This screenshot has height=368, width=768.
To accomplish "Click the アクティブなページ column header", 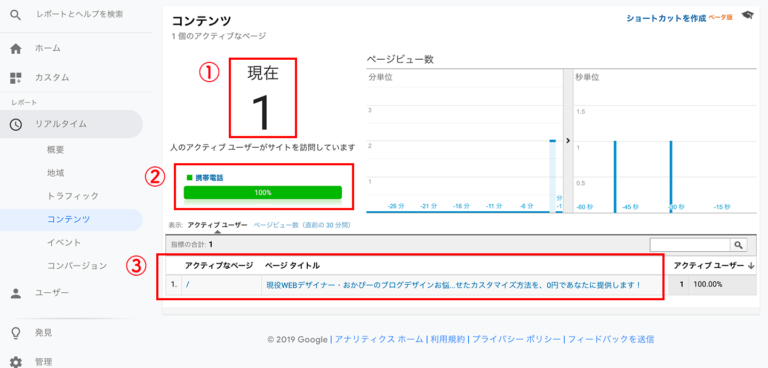I will coord(218,266).
